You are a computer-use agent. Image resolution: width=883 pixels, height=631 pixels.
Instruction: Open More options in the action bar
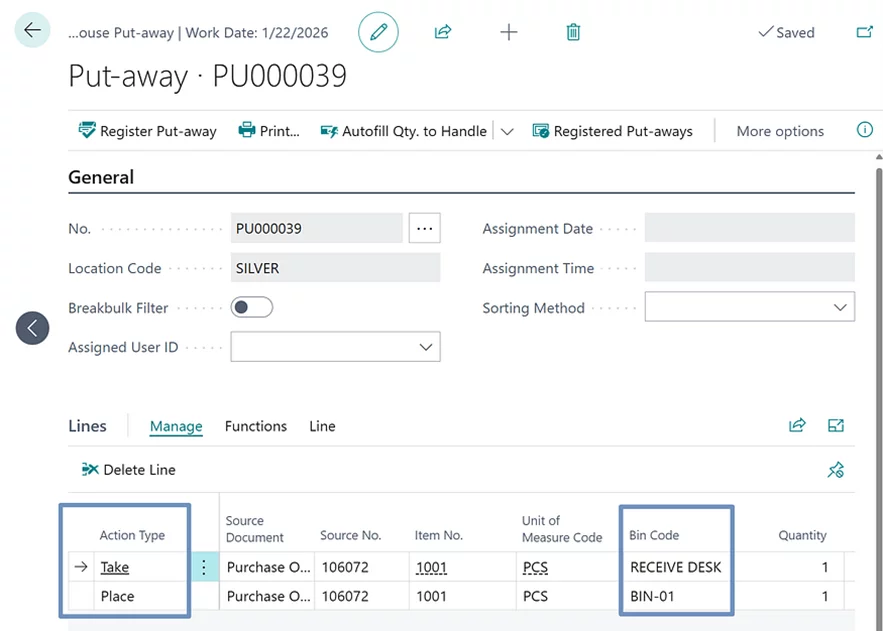(x=780, y=131)
